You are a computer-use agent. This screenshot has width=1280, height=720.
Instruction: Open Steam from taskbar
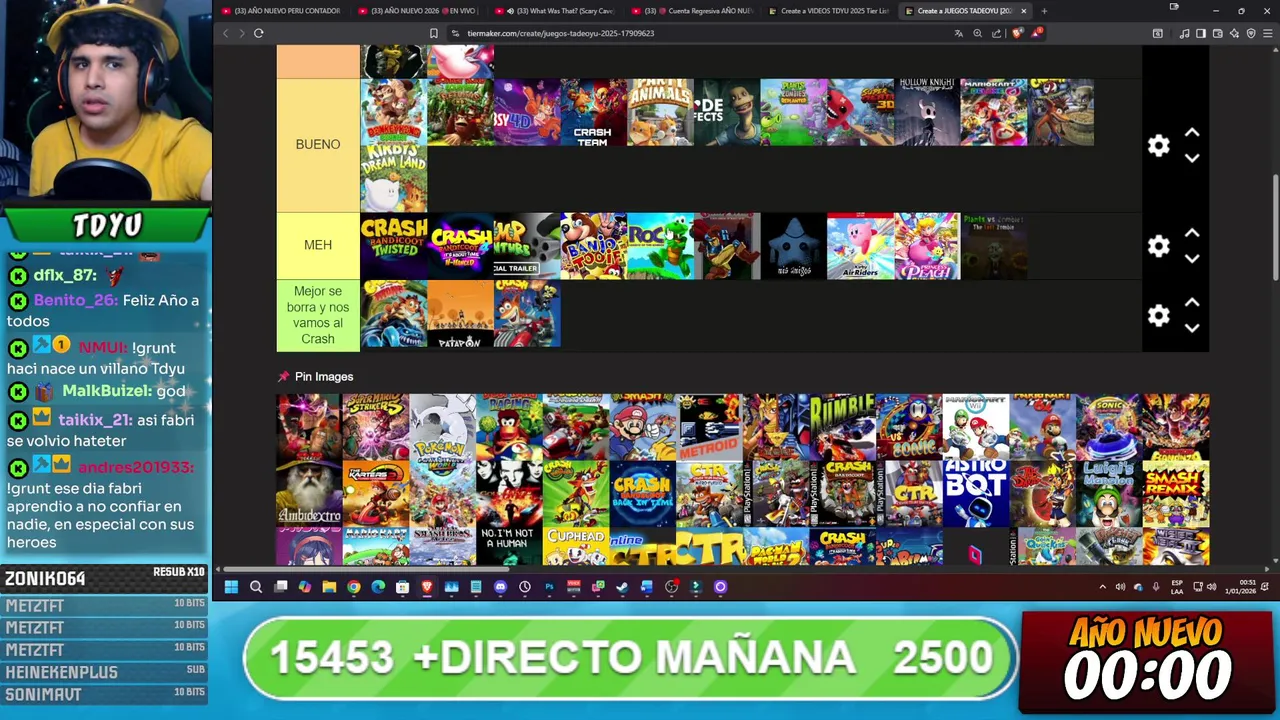[622, 587]
